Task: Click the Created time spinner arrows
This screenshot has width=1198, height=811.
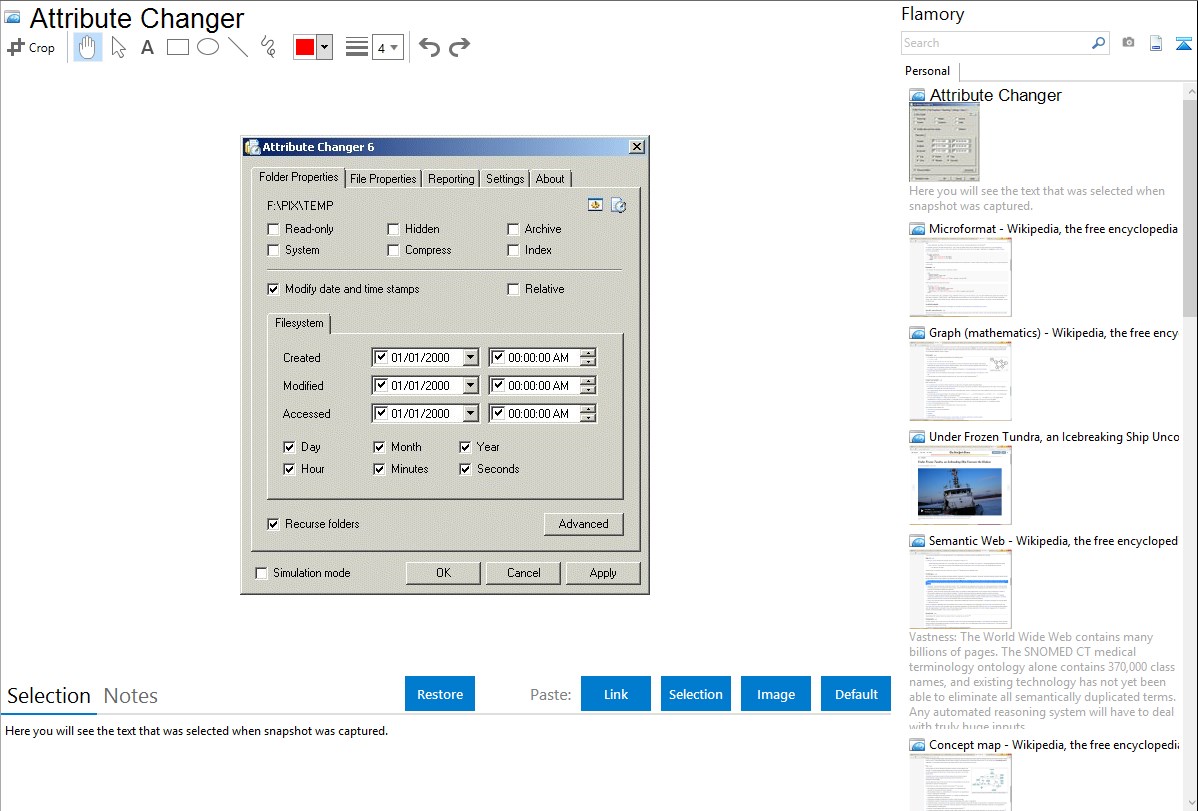Action: (588, 357)
